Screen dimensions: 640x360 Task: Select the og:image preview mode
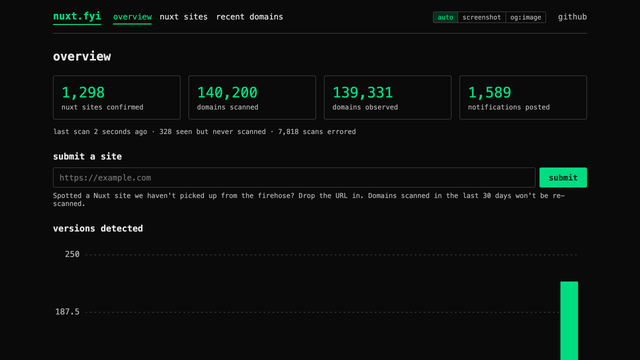point(526,17)
